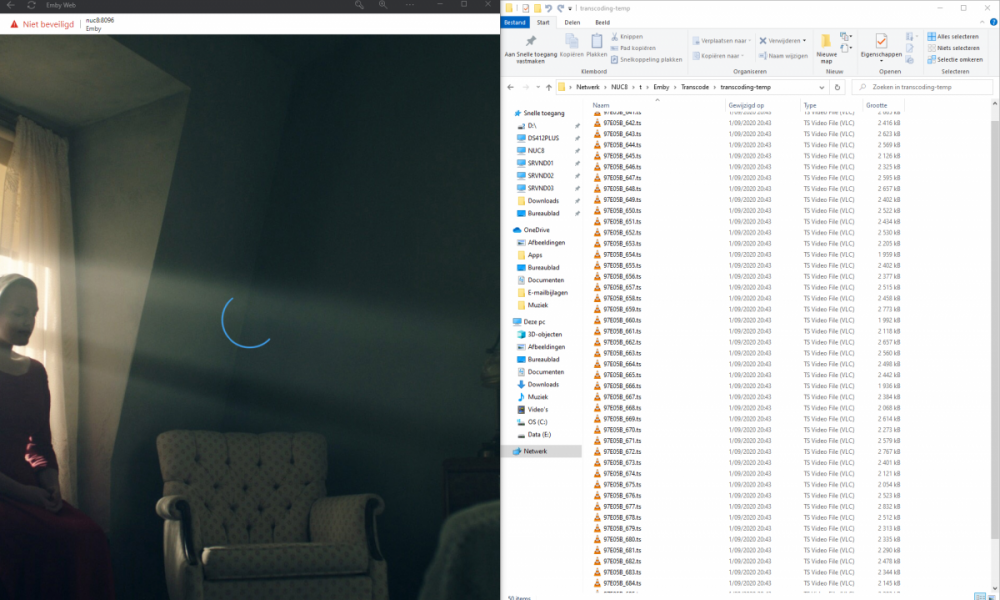Switch to the Delen ribbon tab
Screen dimensions: 1000x600
[572, 22]
